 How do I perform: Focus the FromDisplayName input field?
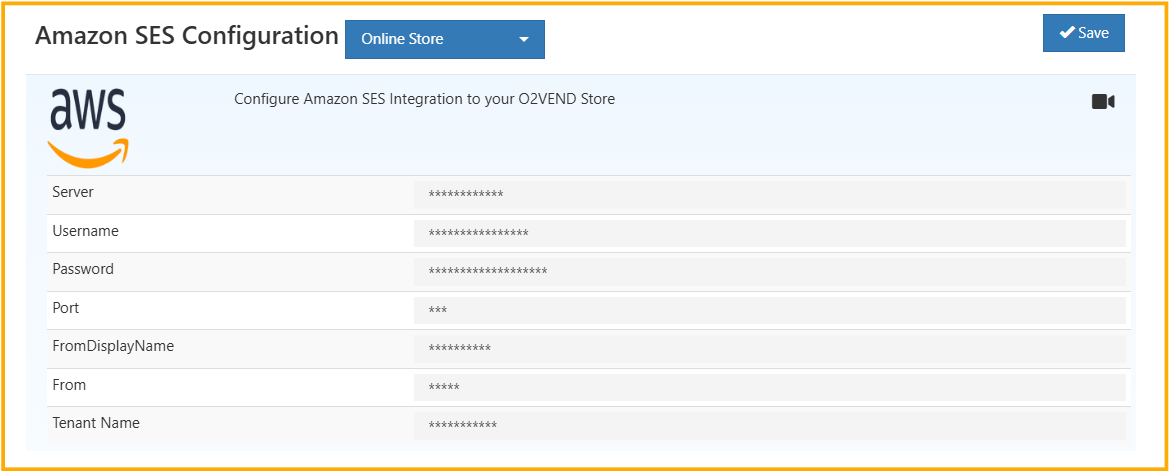(x=769, y=349)
